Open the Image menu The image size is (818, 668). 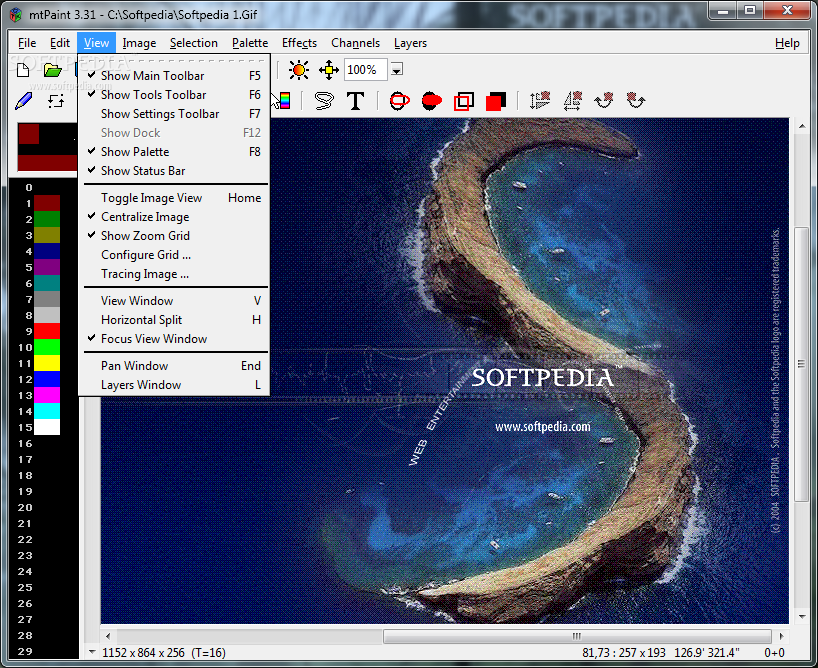[x=139, y=43]
